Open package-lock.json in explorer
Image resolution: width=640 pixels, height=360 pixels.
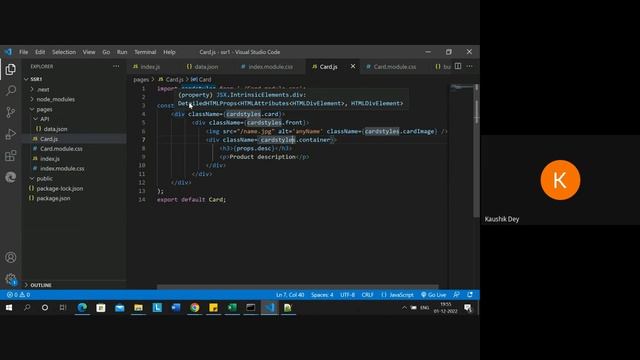pos(60,189)
